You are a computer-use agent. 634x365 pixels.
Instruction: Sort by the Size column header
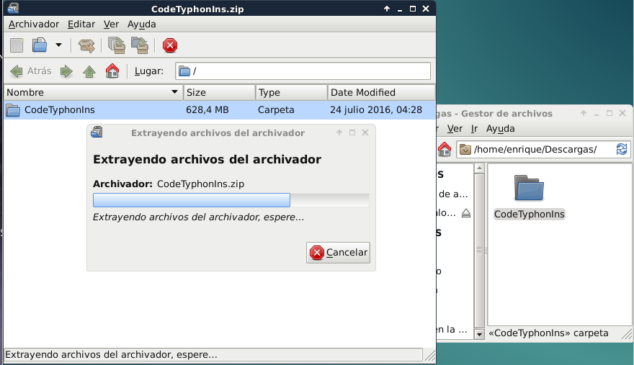pyautogui.click(x=220, y=93)
